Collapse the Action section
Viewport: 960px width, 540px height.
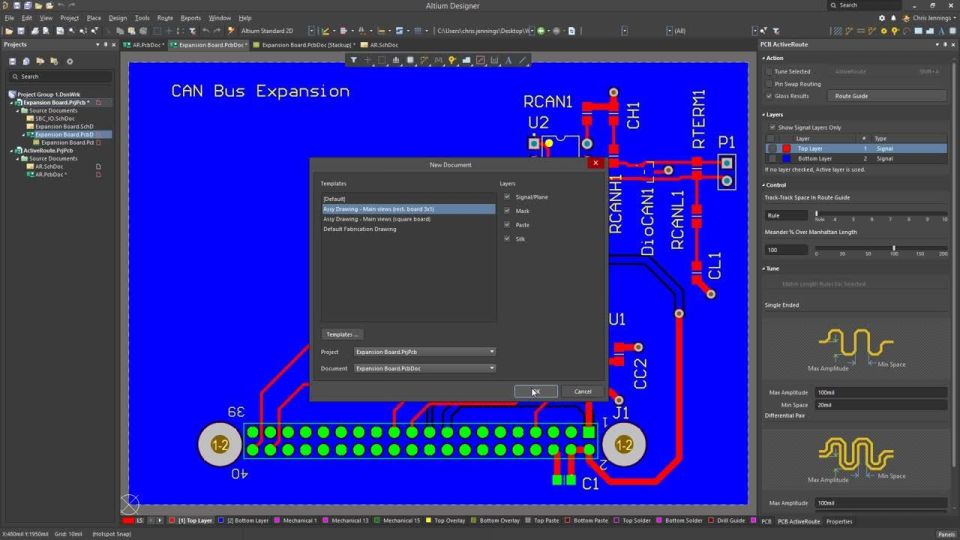click(764, 58)
